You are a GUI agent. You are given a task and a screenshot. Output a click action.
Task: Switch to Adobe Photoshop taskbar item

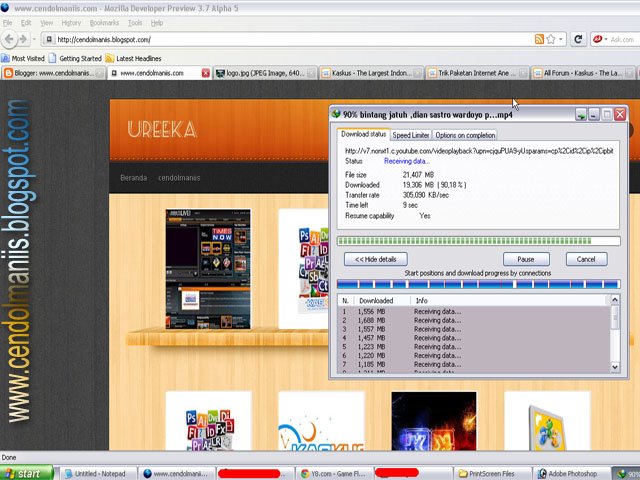point(571,473)
